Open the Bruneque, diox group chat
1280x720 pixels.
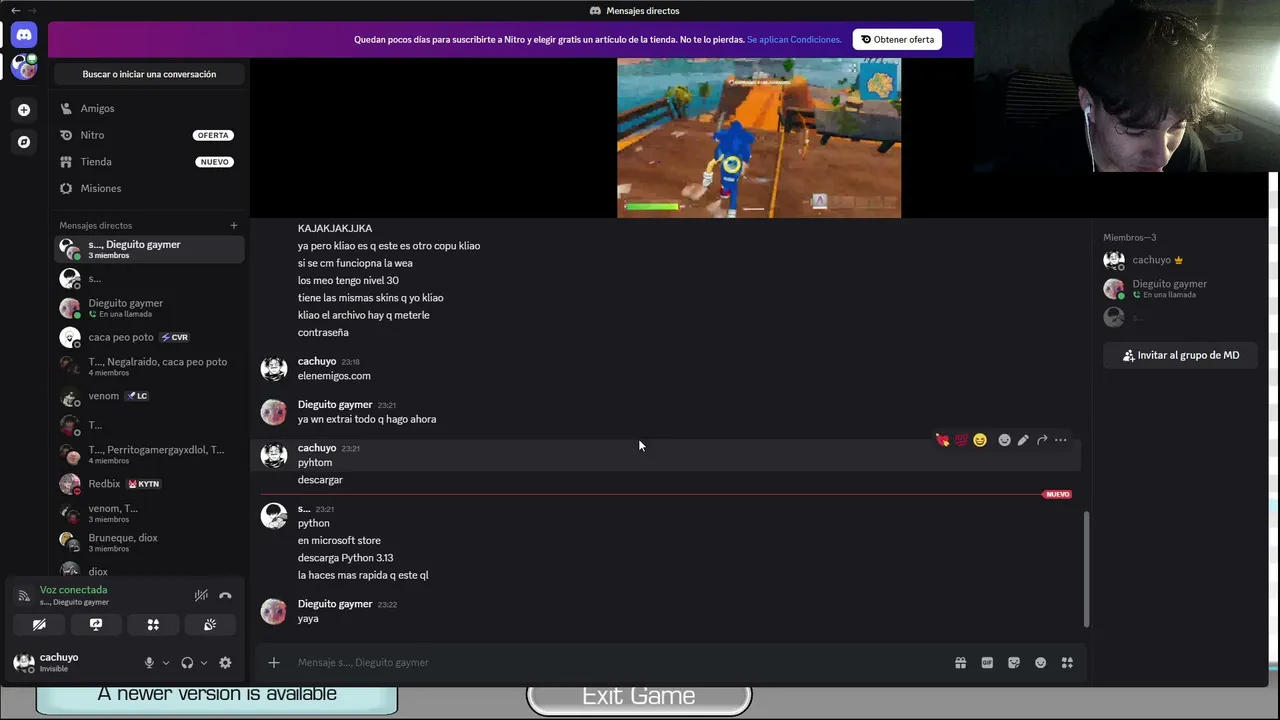tap(149, 542)
